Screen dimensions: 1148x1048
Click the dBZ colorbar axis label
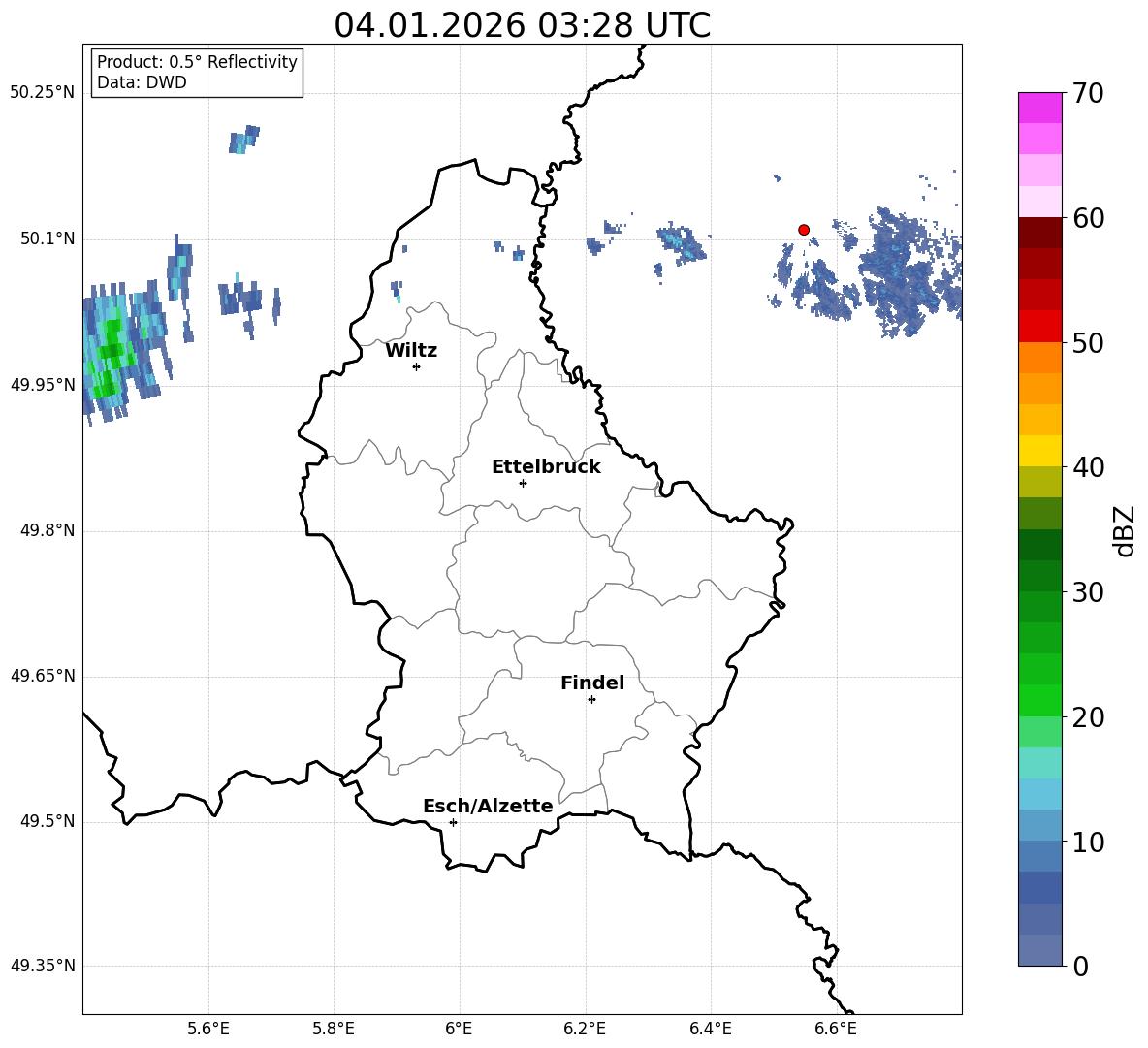pos(1125,530)
